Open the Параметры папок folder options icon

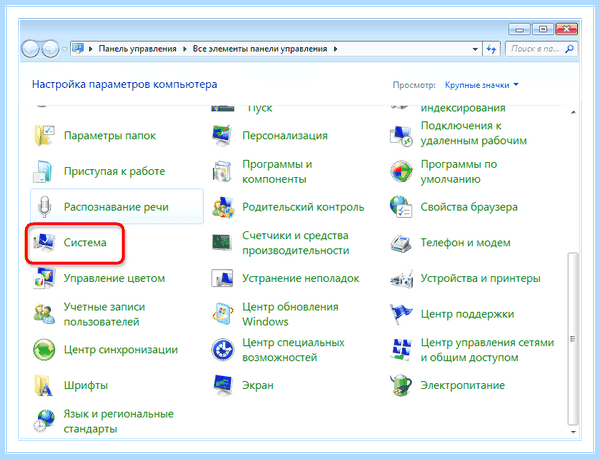tap(44, 135)
